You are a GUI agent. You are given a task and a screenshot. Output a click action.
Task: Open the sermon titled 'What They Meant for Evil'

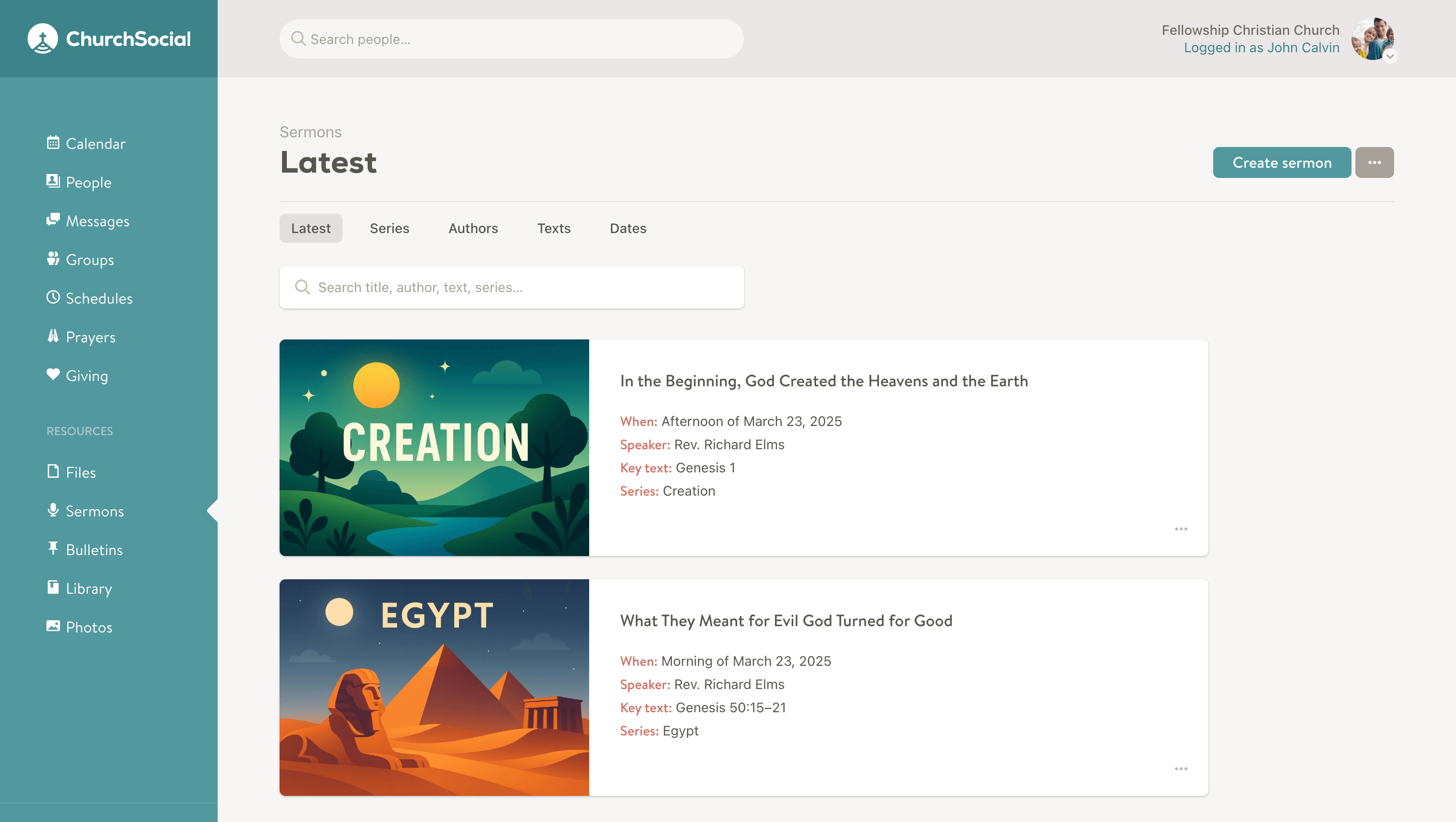pos(786,621)
